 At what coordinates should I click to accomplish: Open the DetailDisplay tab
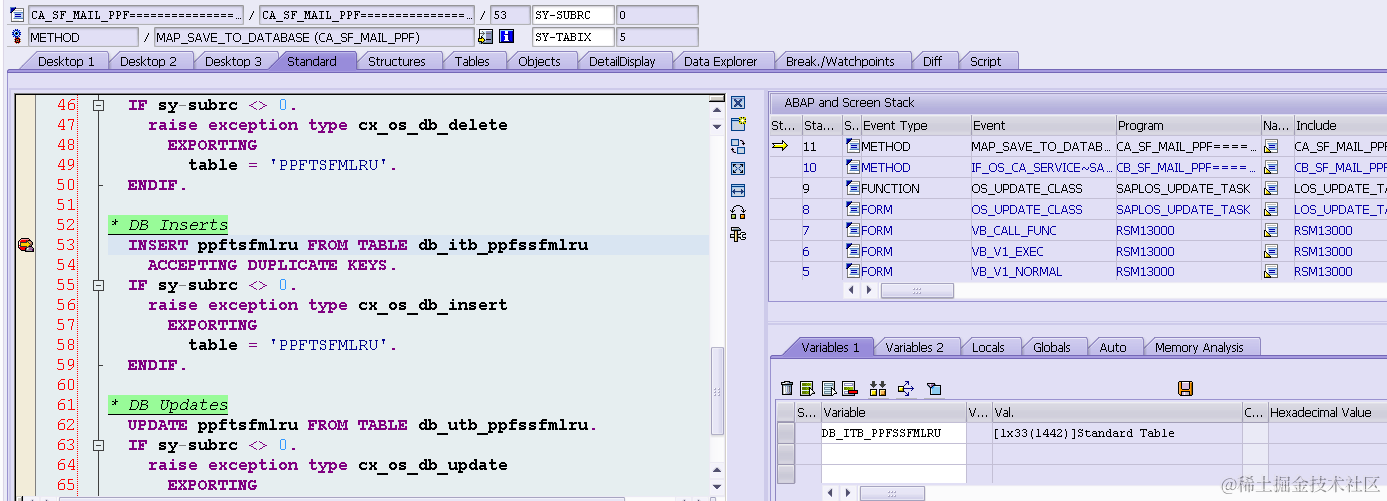point(622,61)
